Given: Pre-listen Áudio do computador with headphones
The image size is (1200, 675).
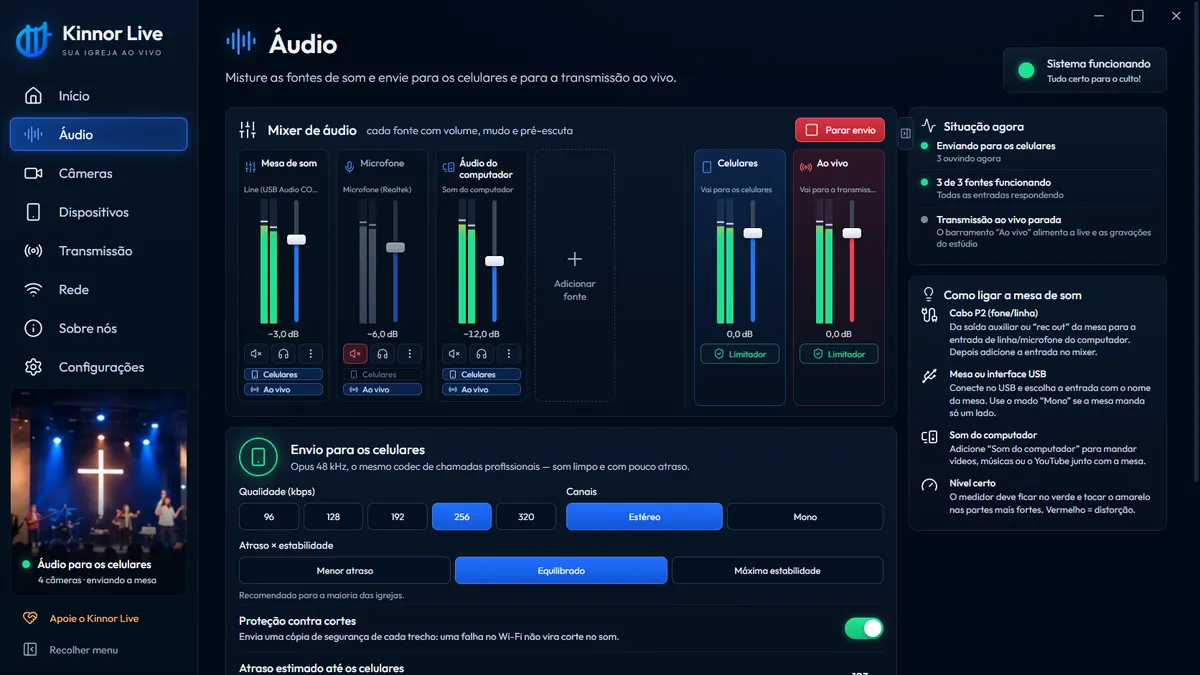Looking at the screenshot, I should (x=481, y=353).
